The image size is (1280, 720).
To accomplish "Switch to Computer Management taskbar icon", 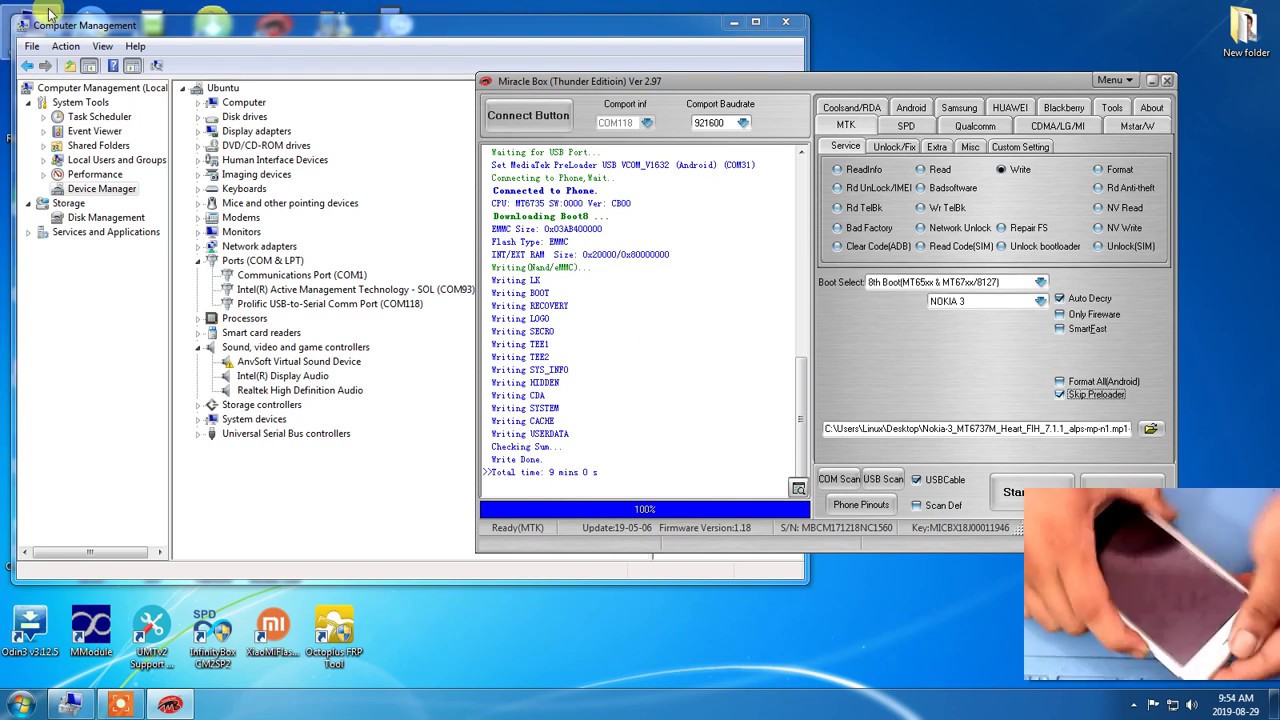I will tap(70, 705).
